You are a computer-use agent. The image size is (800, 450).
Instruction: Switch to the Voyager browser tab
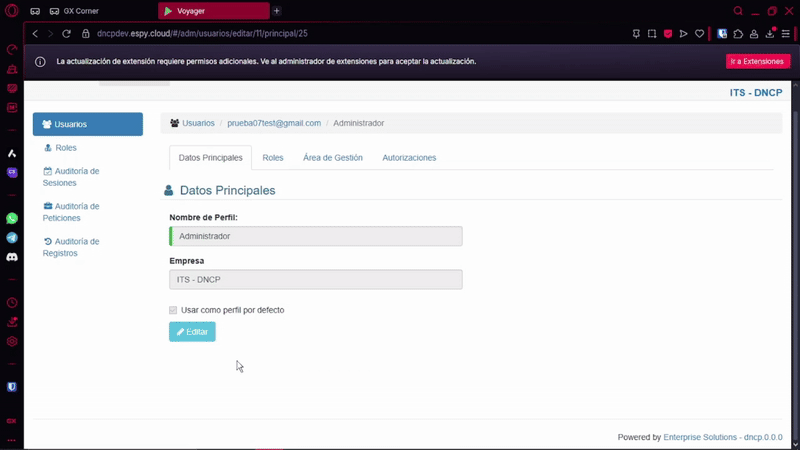[x=214, y=11]
